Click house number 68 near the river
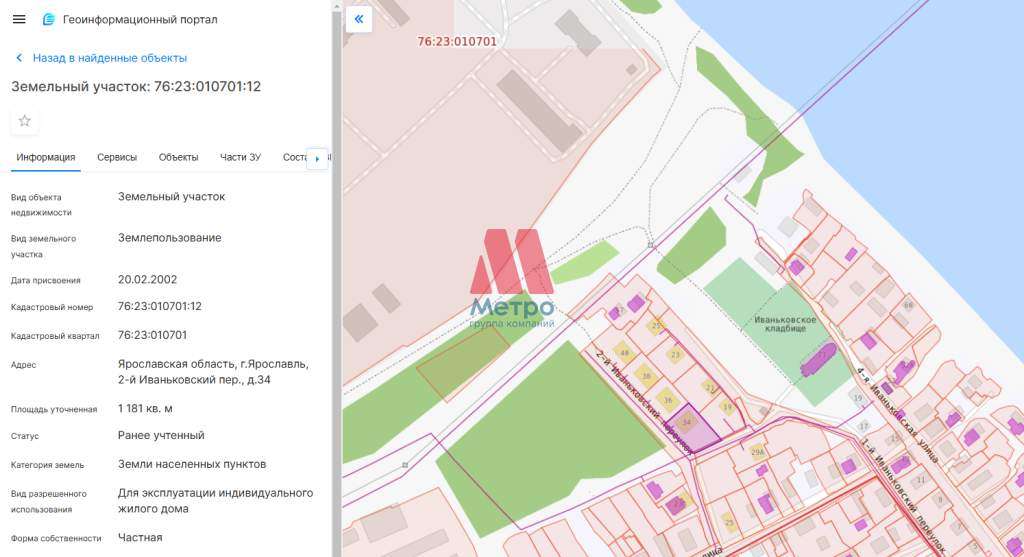Screen dimensions: 1024x557 907,305
